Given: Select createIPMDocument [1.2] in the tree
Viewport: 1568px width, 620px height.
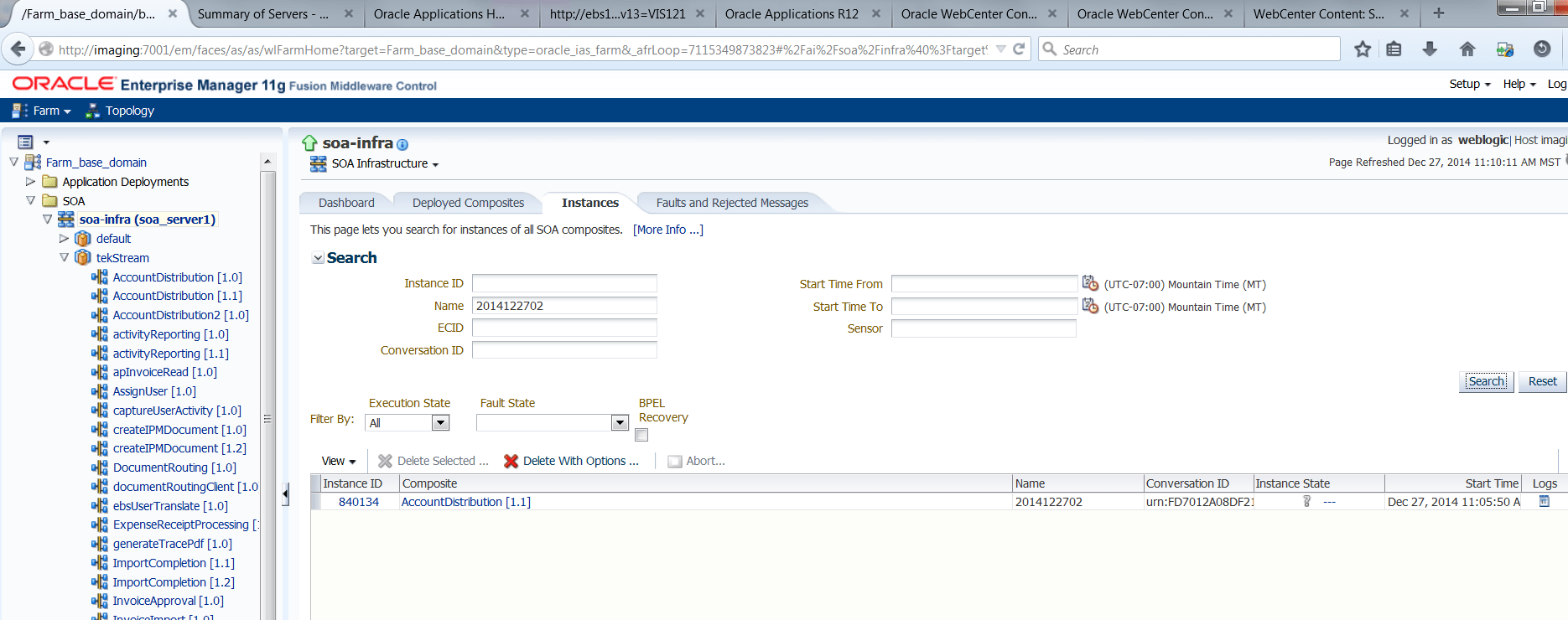Looking at the screenshot, I should 179,448.
